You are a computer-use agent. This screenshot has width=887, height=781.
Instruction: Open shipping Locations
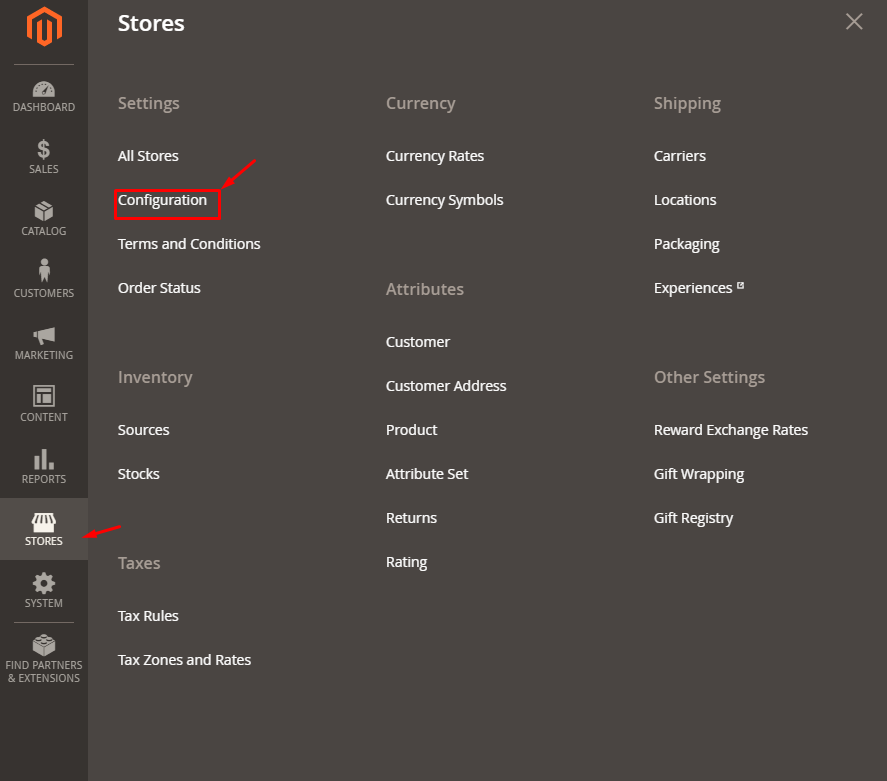(685, 200)
